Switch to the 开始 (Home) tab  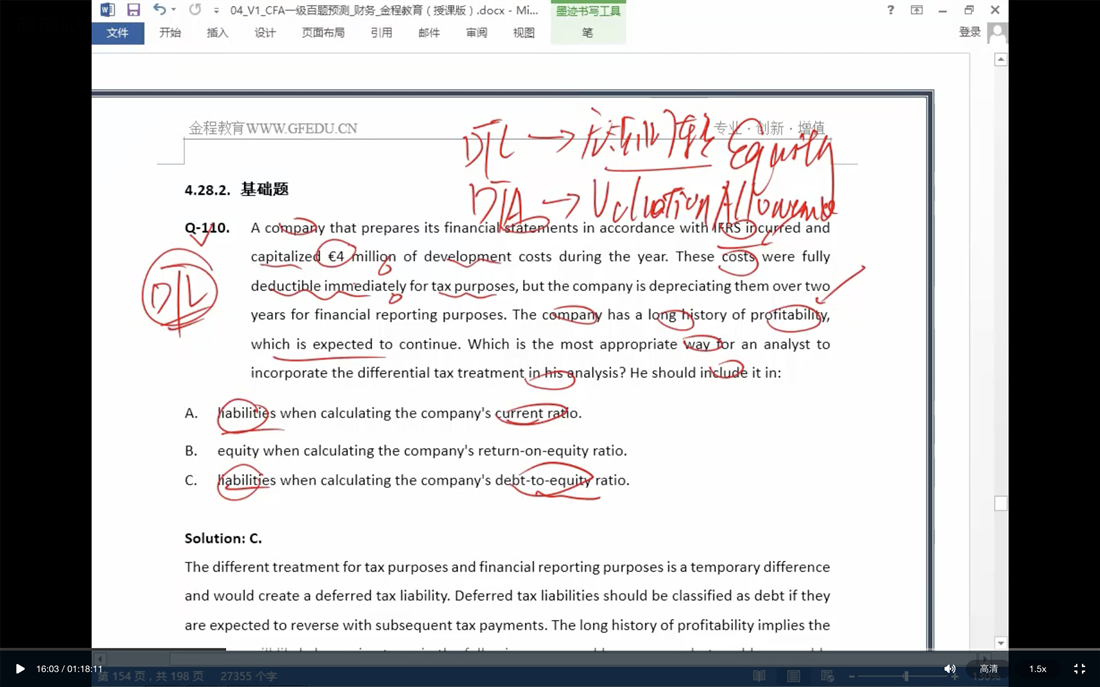click(170, 33)
